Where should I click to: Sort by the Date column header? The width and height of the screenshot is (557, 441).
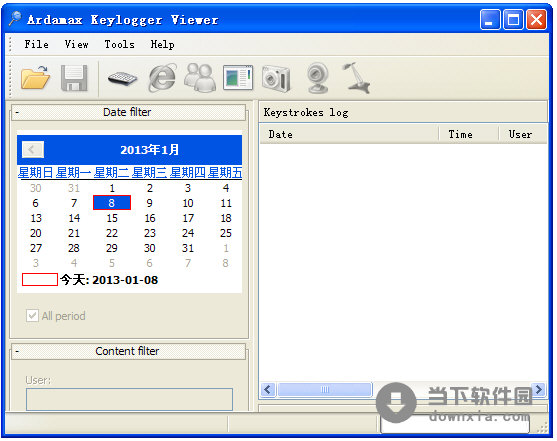coord(349,134)
